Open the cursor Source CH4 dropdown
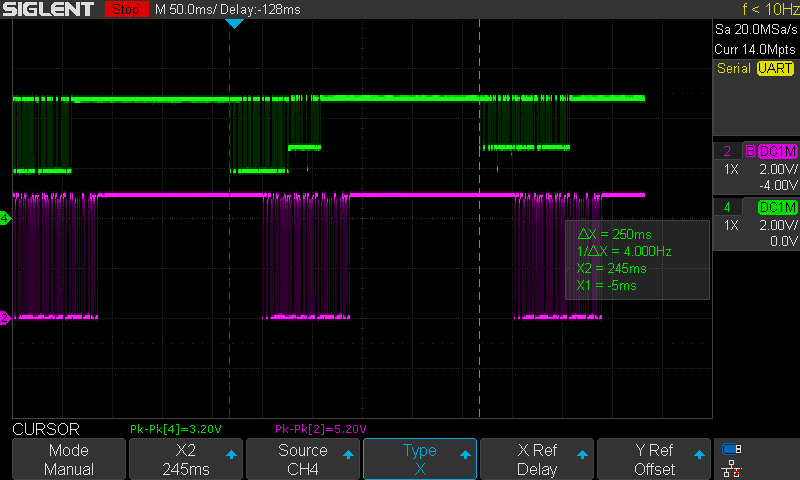Image resolution: width=800 pixels, height=480 pixels. point(302,459)
